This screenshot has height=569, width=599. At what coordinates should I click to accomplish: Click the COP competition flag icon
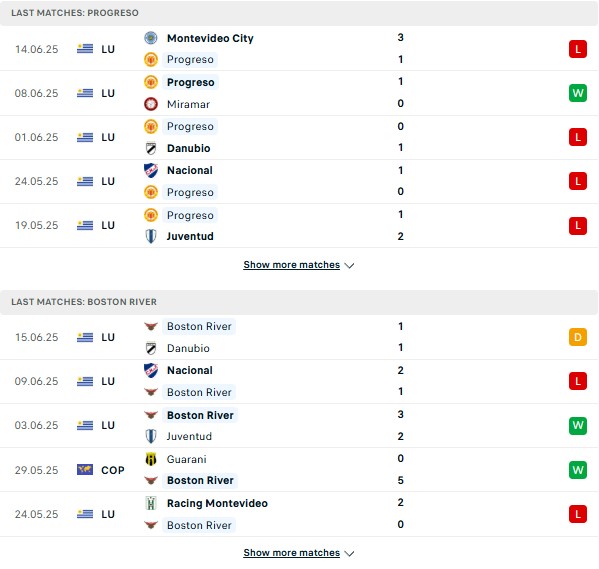(85, 470)
